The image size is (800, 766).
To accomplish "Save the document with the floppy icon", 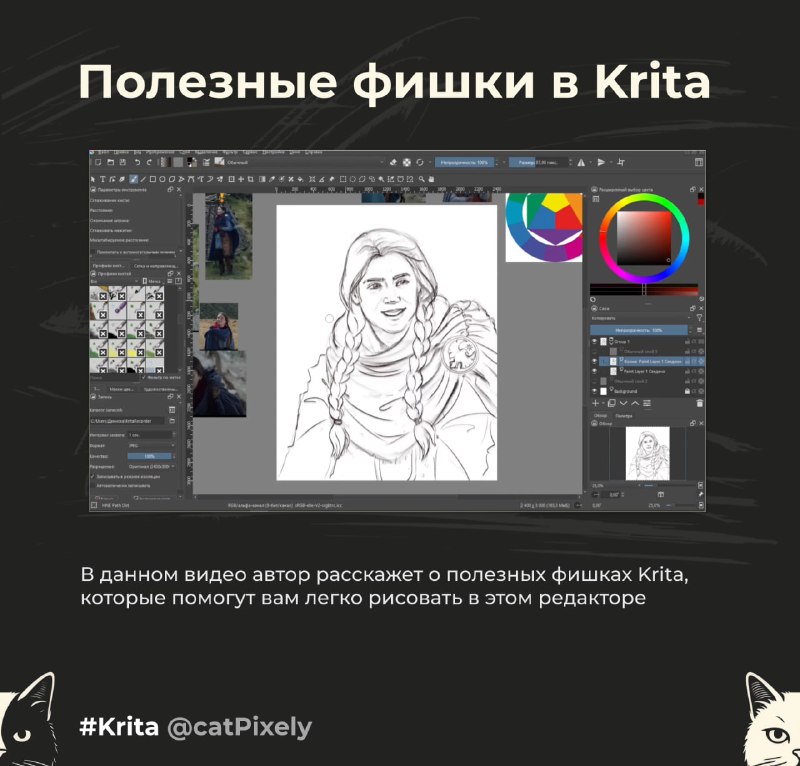I will 122,162.
